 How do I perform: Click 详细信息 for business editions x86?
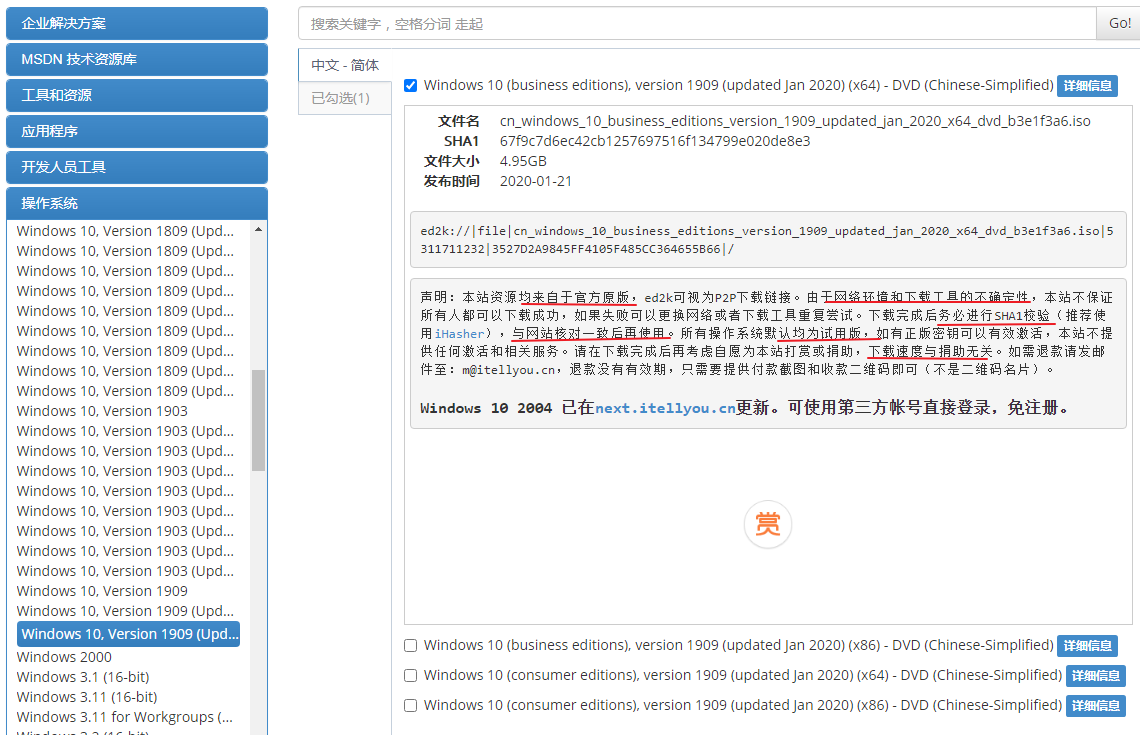(x=1087, y=646)
